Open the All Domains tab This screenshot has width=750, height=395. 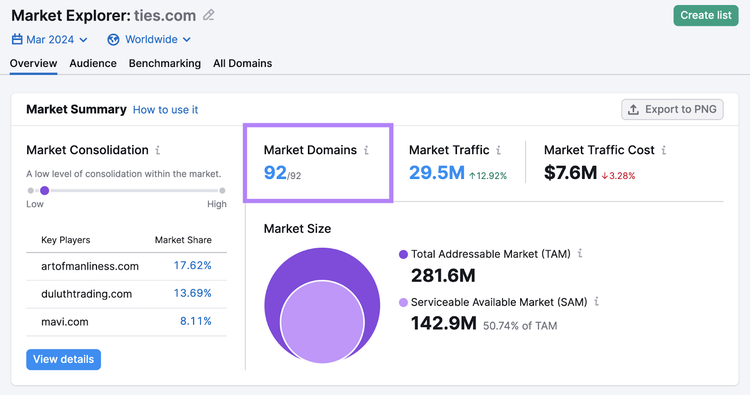(243, 64)
